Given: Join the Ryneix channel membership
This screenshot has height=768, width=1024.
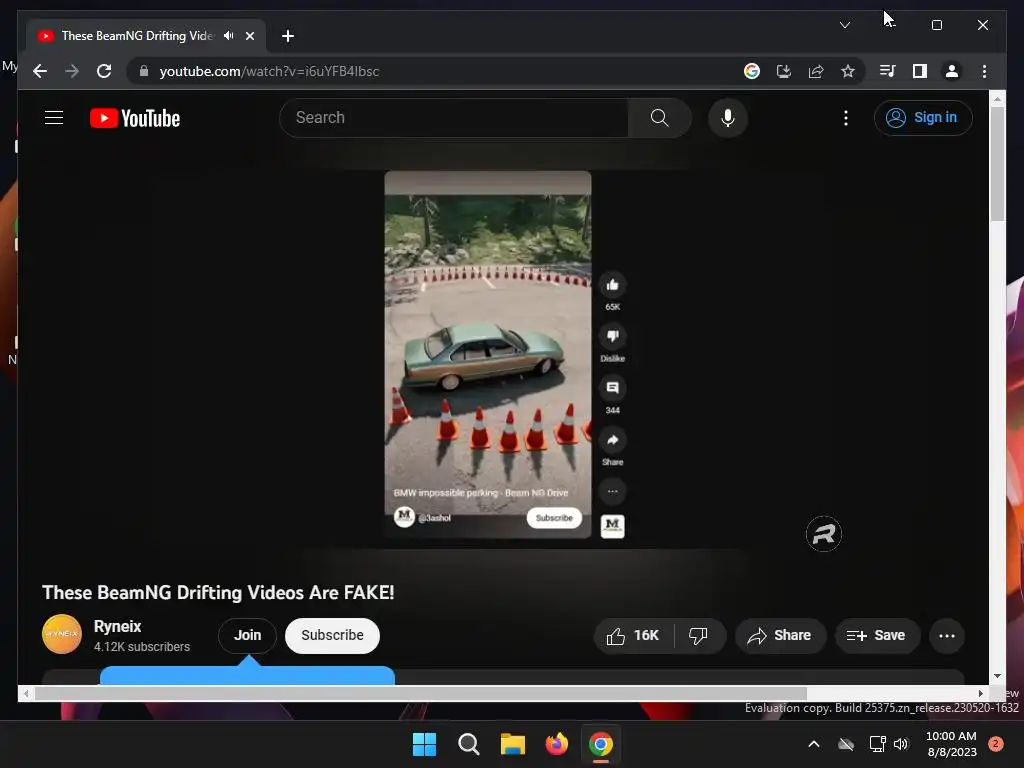Looking at the screenshot, I should 248,635.
